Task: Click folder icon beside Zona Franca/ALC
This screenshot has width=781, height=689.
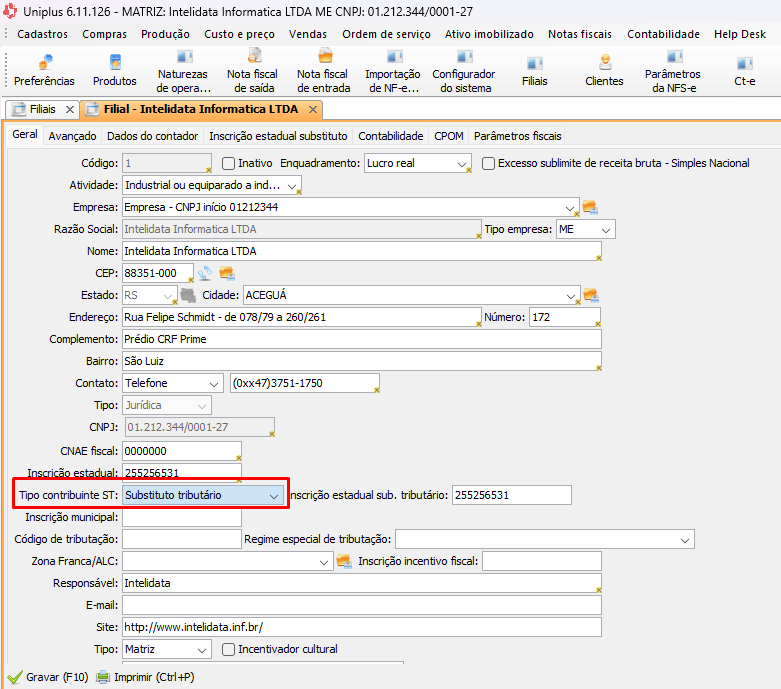Action: [x=344, y=561]
